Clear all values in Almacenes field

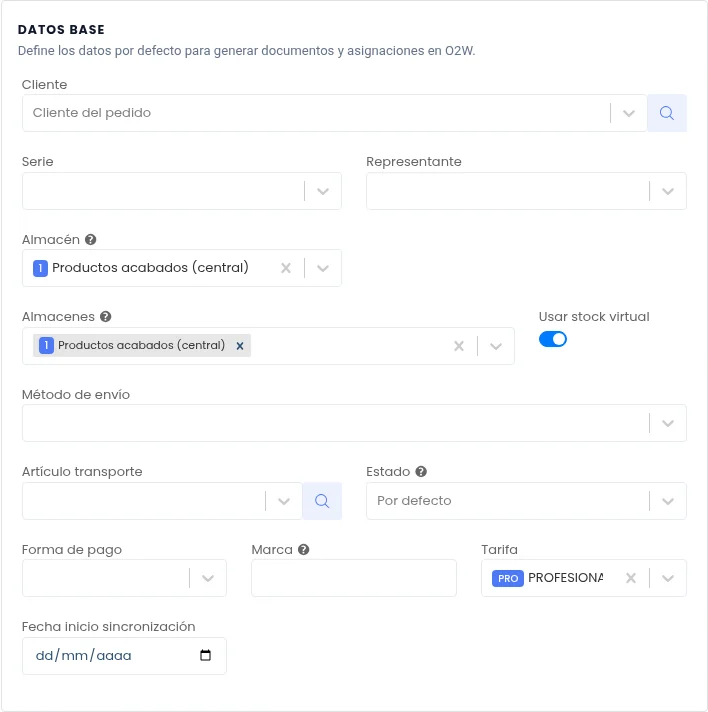point(459,346)
